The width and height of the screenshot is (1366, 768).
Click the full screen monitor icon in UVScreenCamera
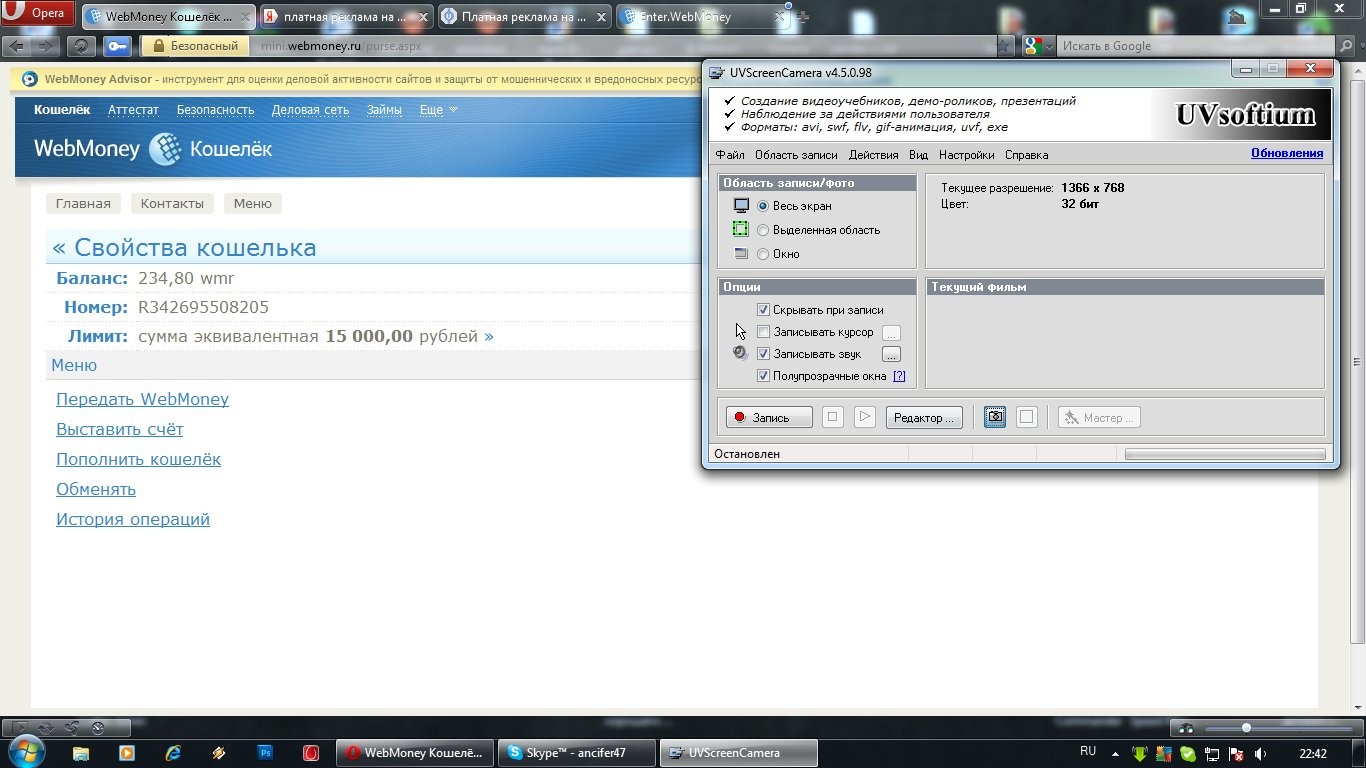tap(741, 206)
